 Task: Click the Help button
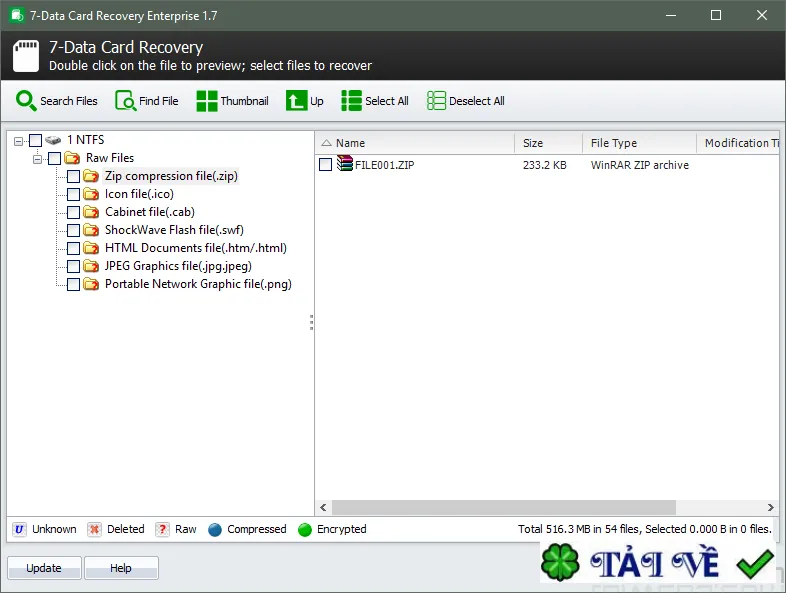121,568
